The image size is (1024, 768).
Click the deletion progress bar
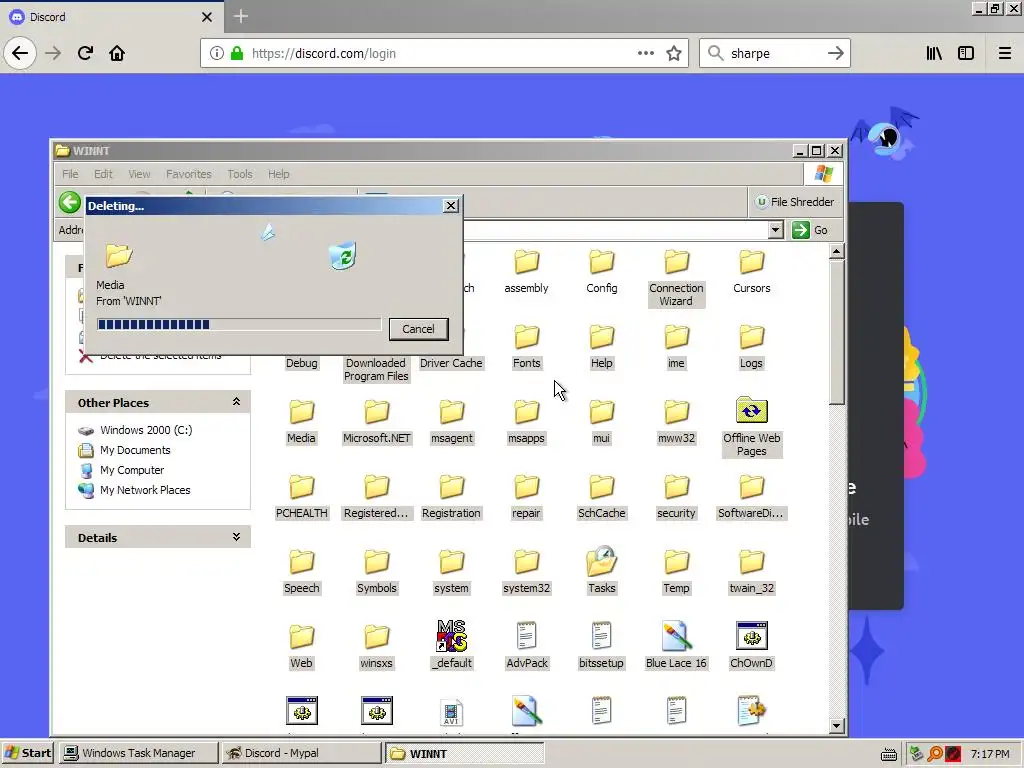tap(239, 325)
